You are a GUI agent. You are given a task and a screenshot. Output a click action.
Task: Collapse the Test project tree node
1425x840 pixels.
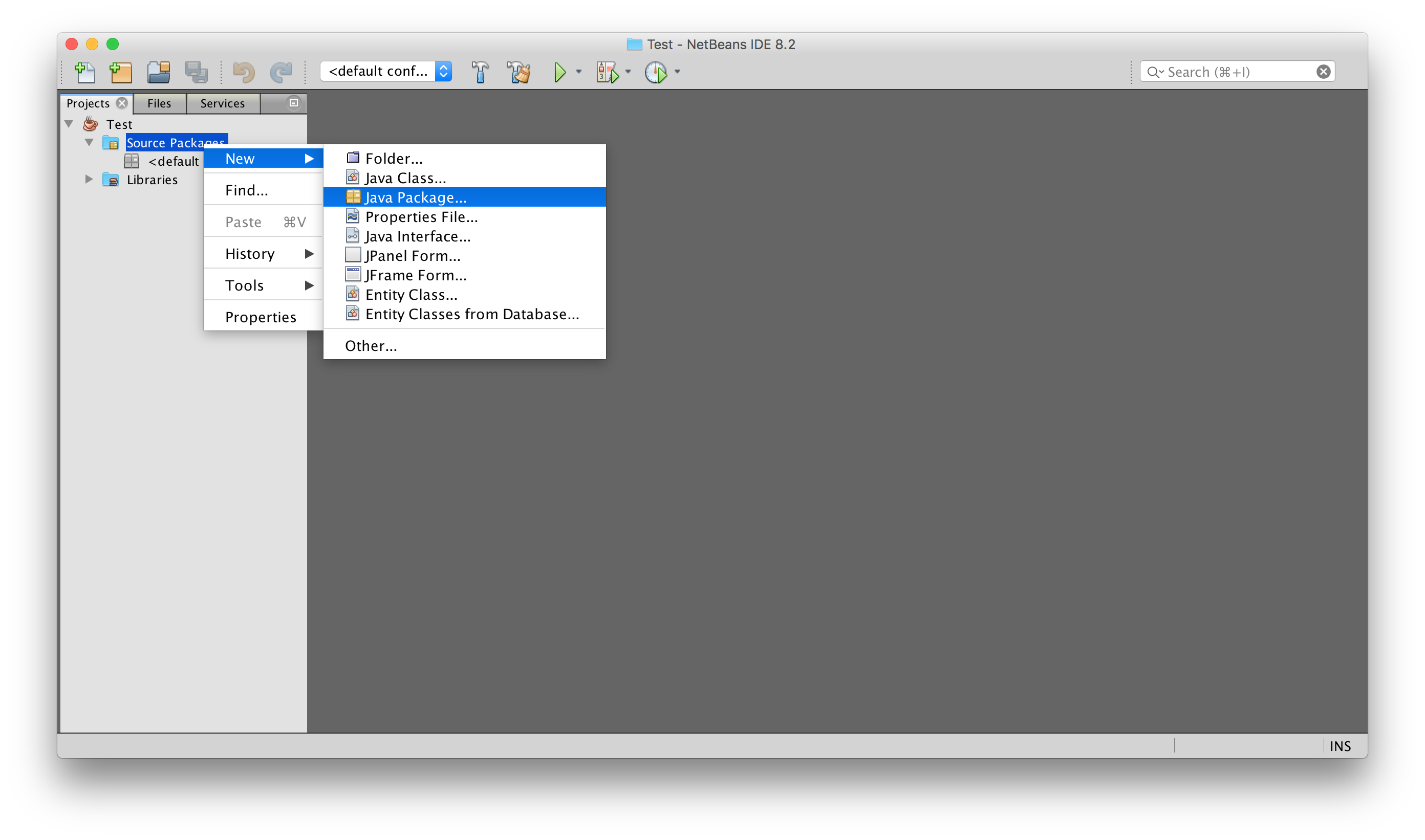click(x=69, y=124)
